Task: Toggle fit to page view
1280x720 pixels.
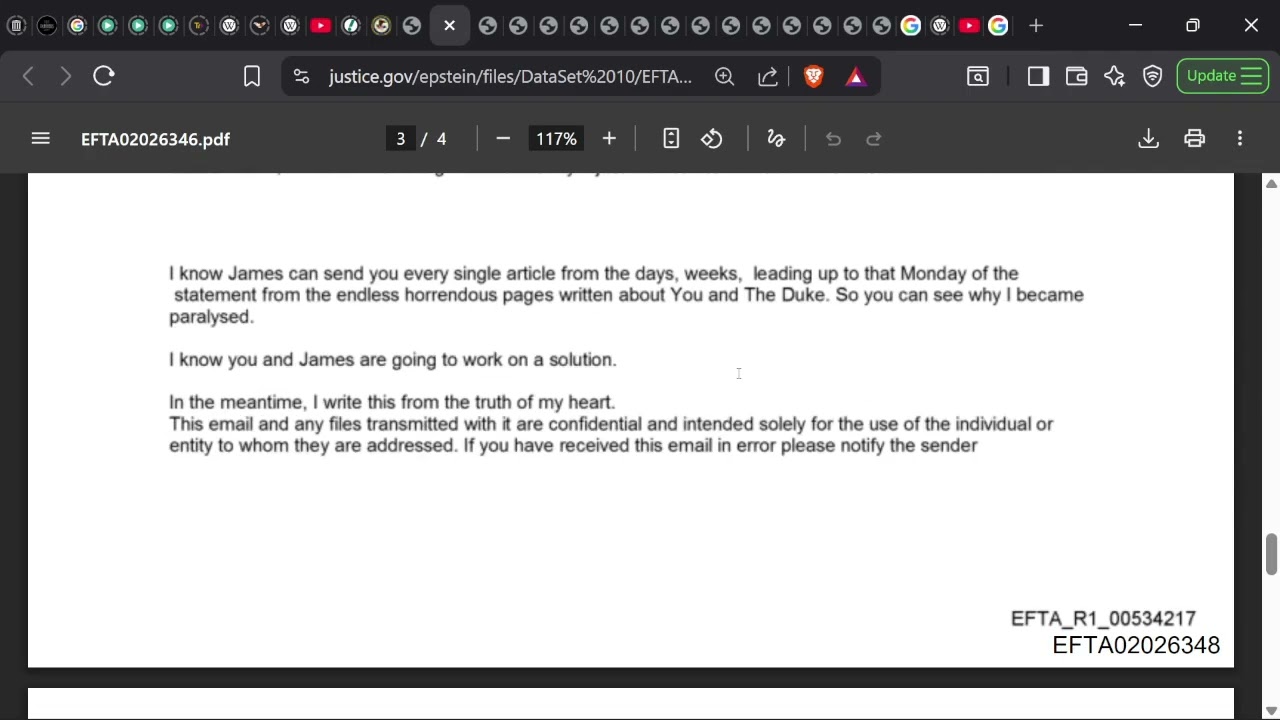Action: tap(671, 139)
